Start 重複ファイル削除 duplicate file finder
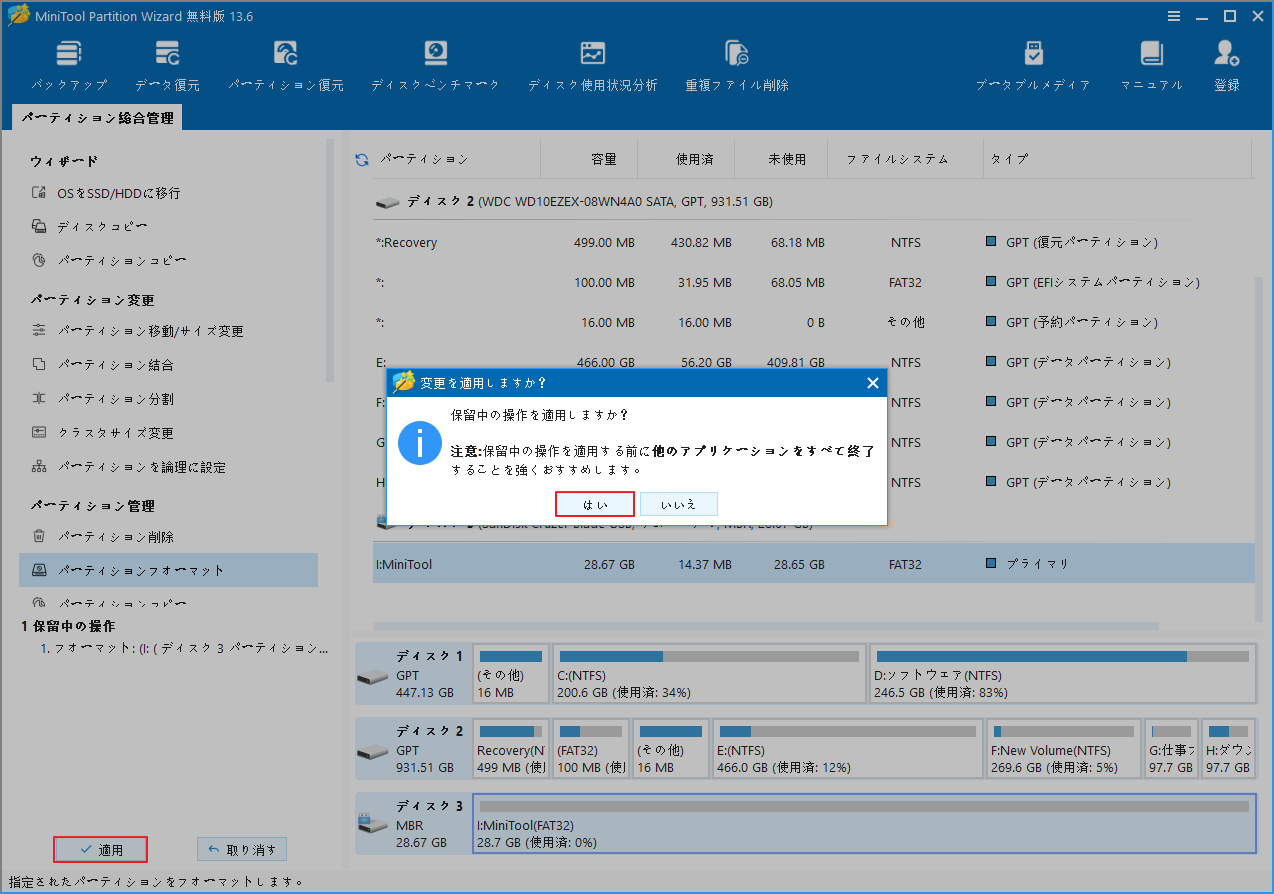This screenshot has height=894, width=1274. click(x=736, y=63)
